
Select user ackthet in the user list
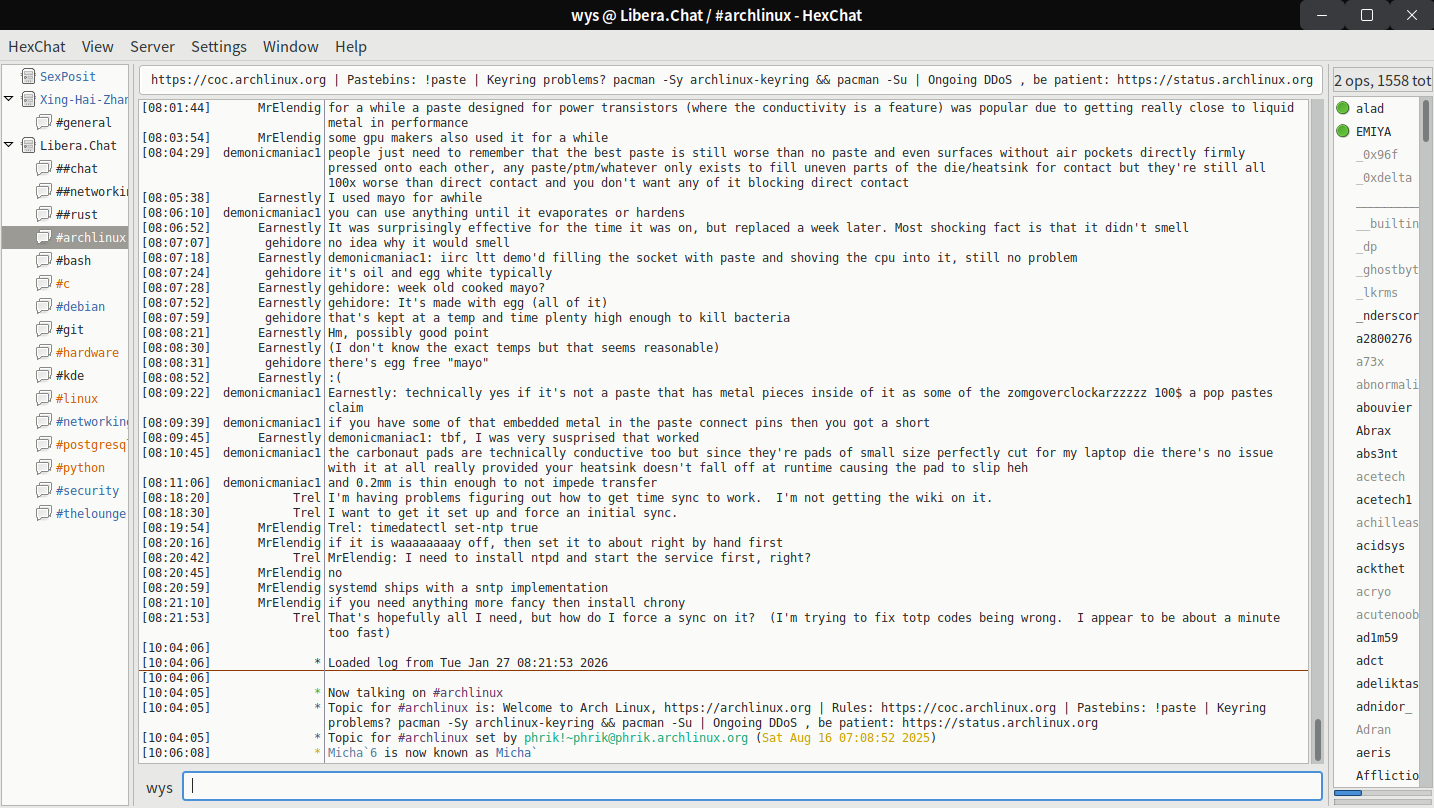tap(1377, 569)
